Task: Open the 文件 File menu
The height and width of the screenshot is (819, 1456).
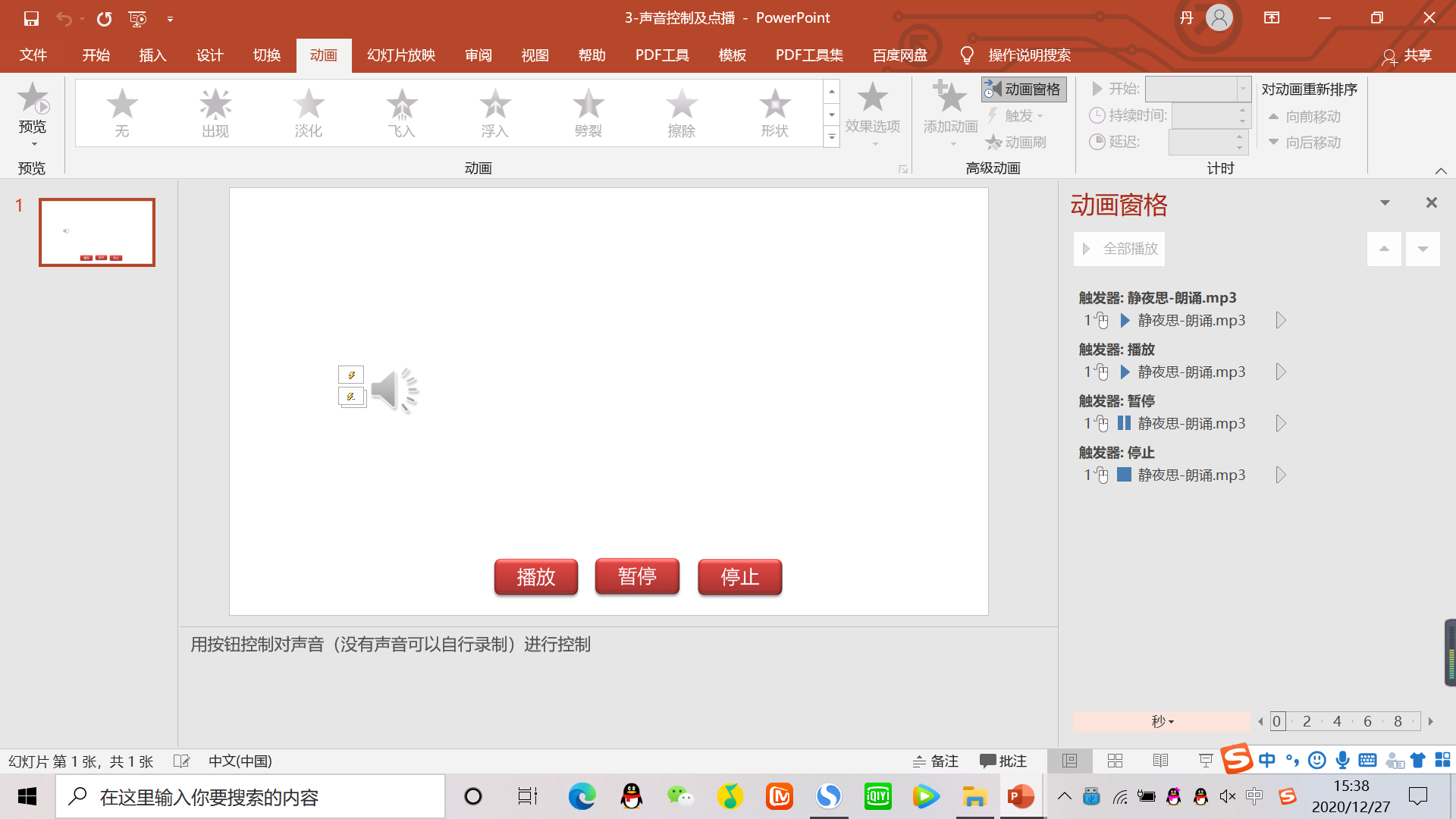Action: tap(33, 55)
